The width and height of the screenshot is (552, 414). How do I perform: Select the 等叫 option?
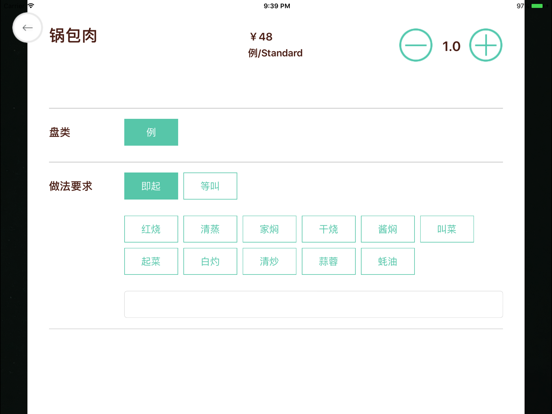(x=210, y=186)
